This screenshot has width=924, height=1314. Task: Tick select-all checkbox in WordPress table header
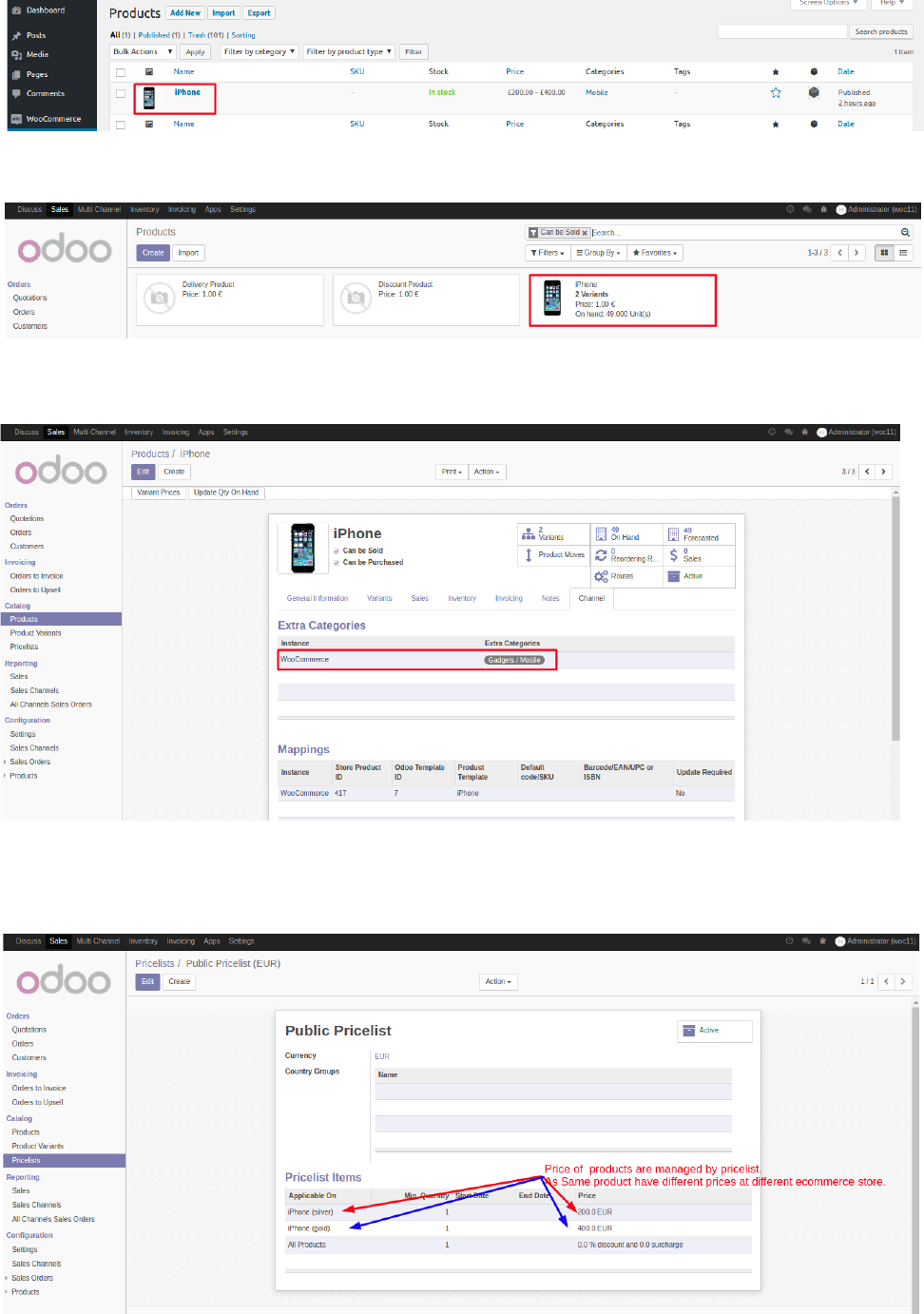[121, 72]
